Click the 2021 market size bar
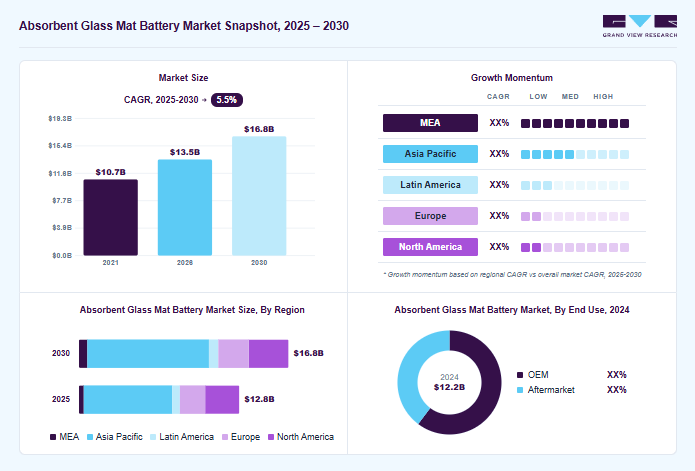 point(110,218)
